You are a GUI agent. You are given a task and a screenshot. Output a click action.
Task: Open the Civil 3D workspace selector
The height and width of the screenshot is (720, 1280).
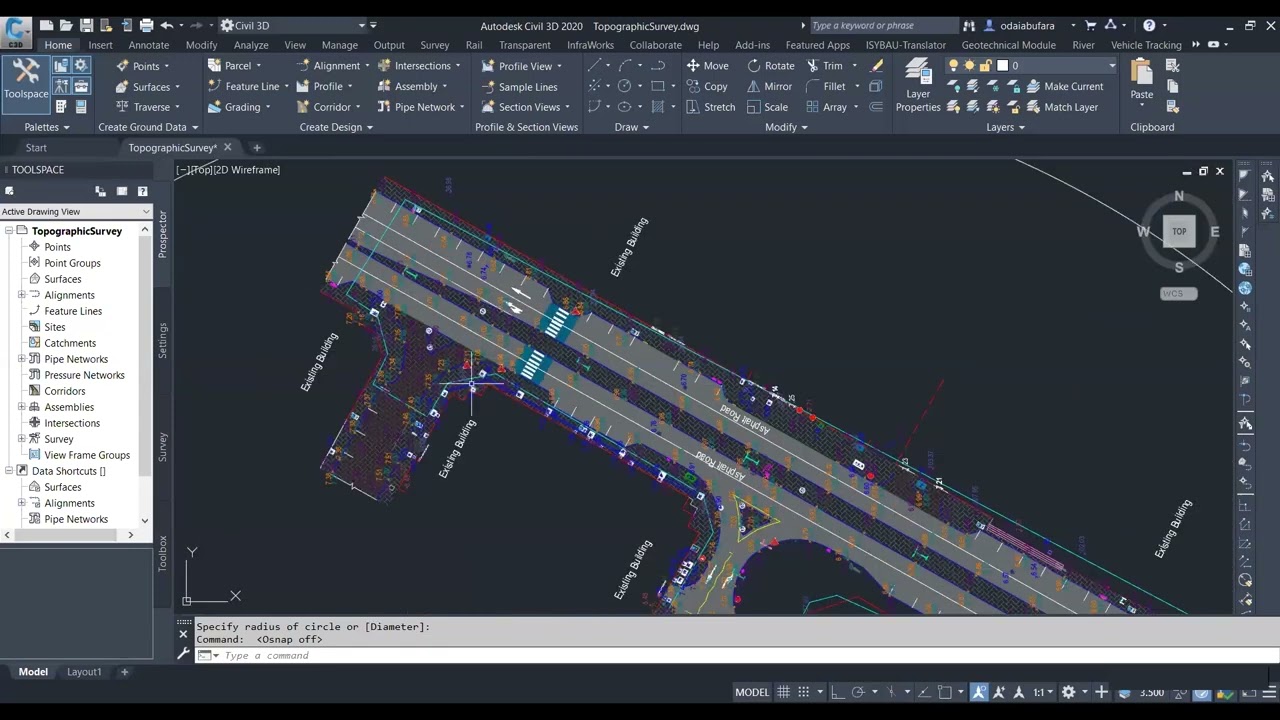pyautogui.click(x=293, y=25)
